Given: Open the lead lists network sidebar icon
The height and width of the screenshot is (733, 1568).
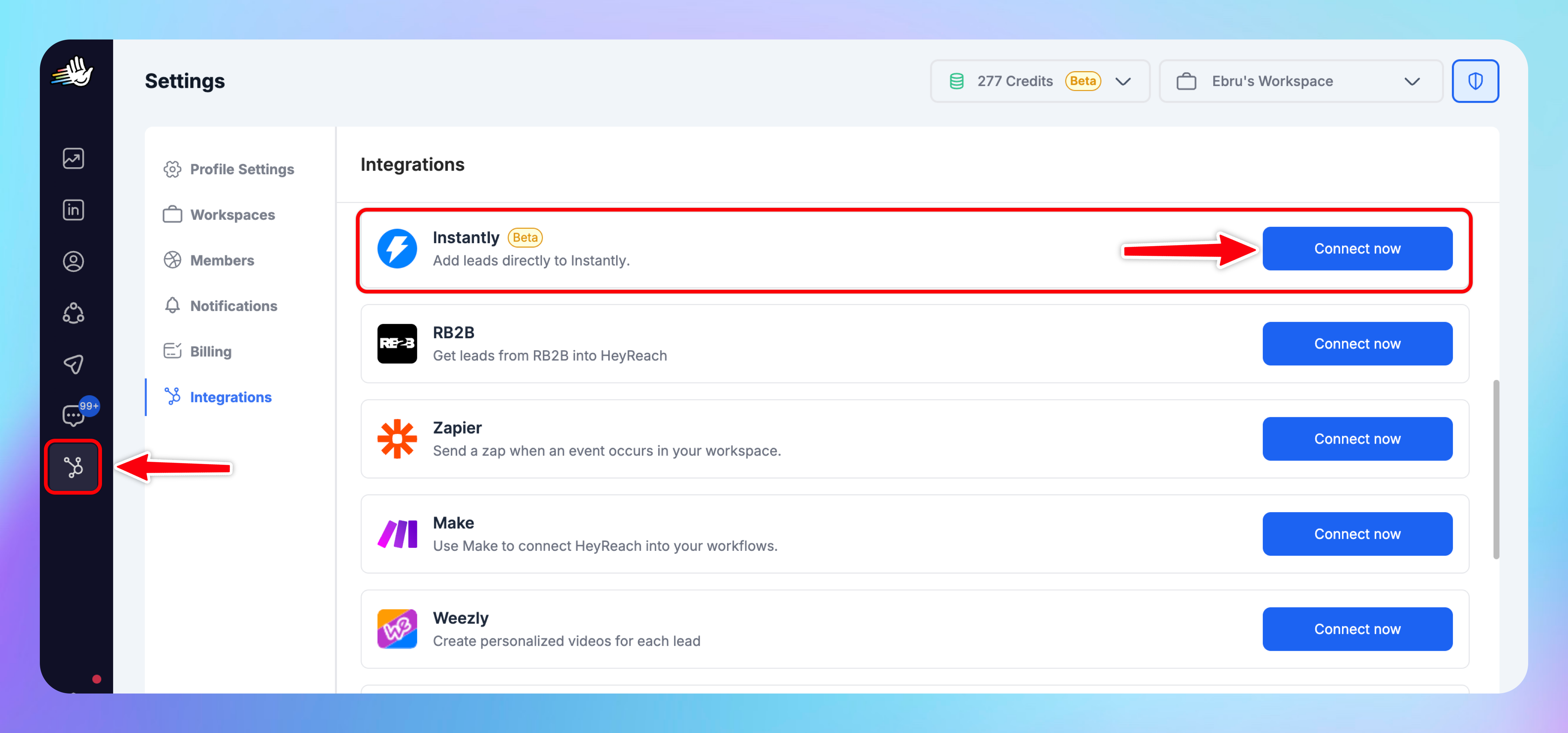Looking at the screenshot, I should click(x=73, y=313).
